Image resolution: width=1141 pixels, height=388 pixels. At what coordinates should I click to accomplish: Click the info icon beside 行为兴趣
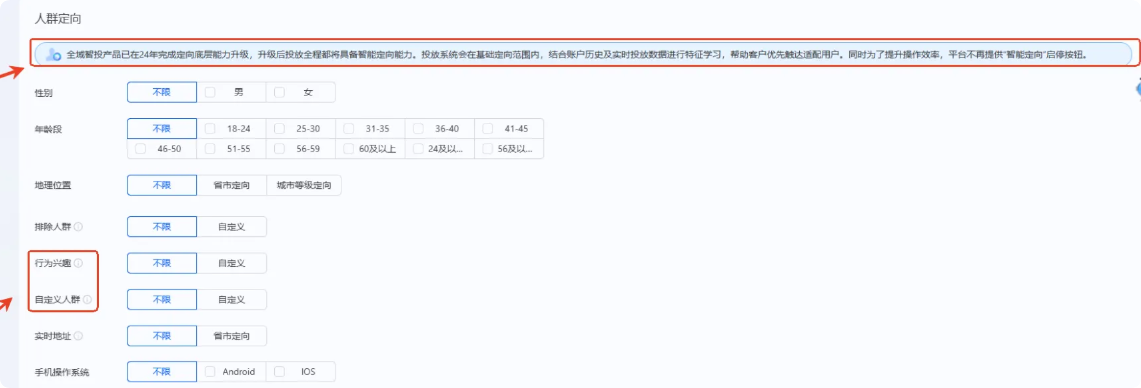[x=79, y=263]
